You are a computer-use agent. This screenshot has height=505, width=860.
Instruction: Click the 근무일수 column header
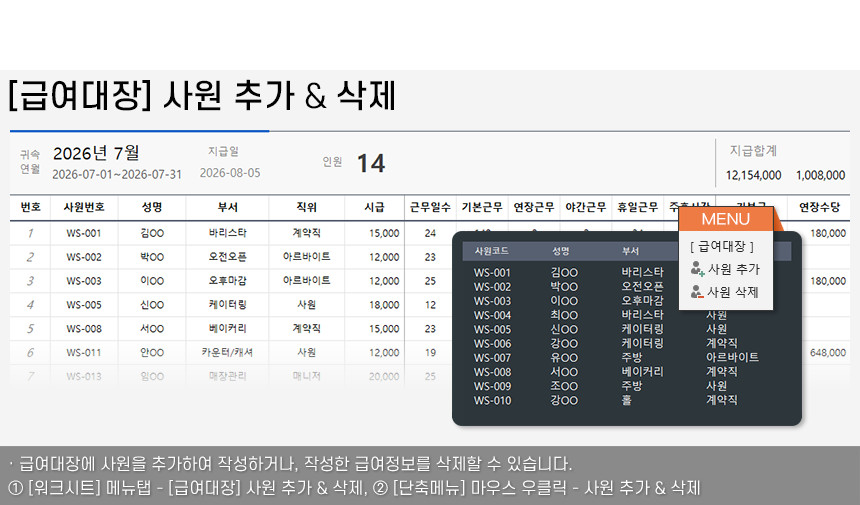[x=430, y=207]
